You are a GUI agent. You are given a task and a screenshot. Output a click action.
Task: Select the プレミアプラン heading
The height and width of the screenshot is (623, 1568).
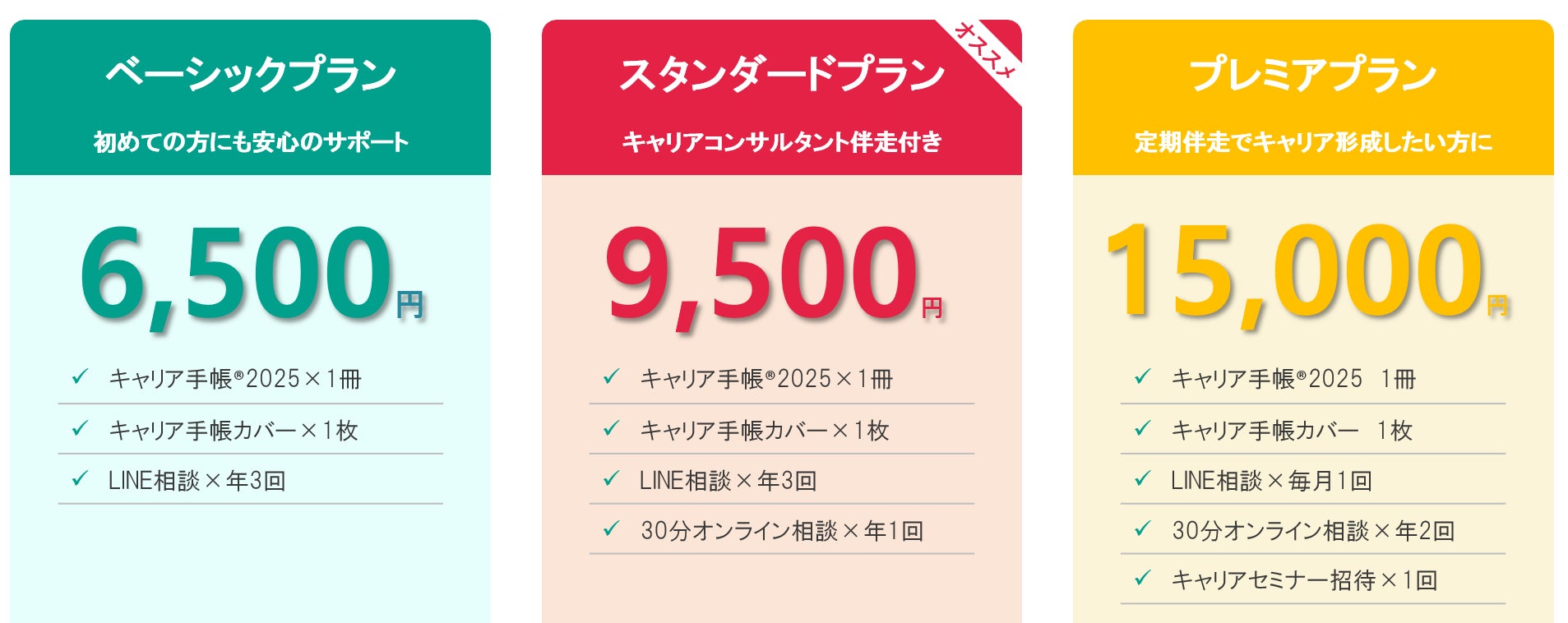pos(1313,74)
